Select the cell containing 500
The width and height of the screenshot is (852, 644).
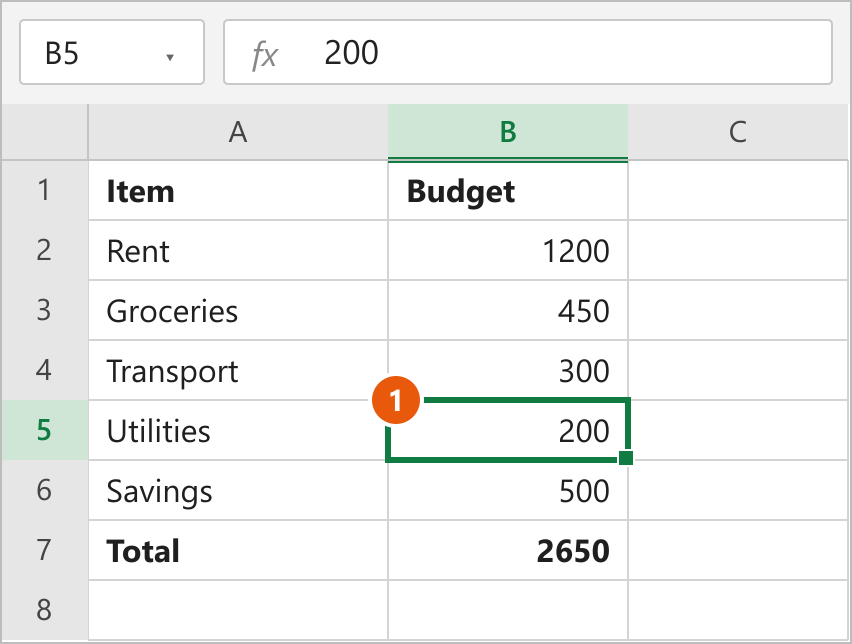point(508,490)
